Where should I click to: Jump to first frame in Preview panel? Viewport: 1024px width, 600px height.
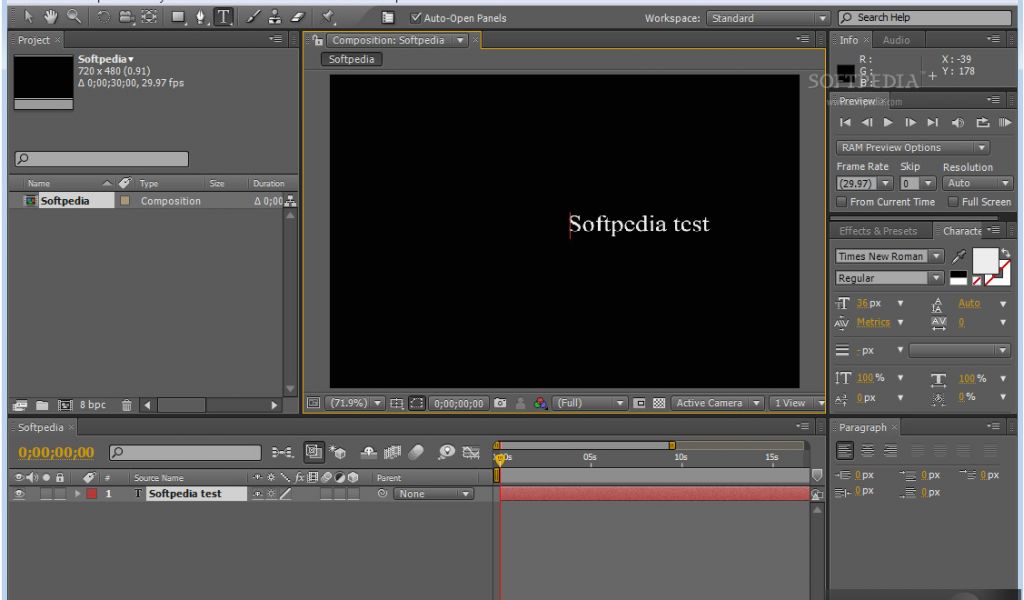[845, 122]
